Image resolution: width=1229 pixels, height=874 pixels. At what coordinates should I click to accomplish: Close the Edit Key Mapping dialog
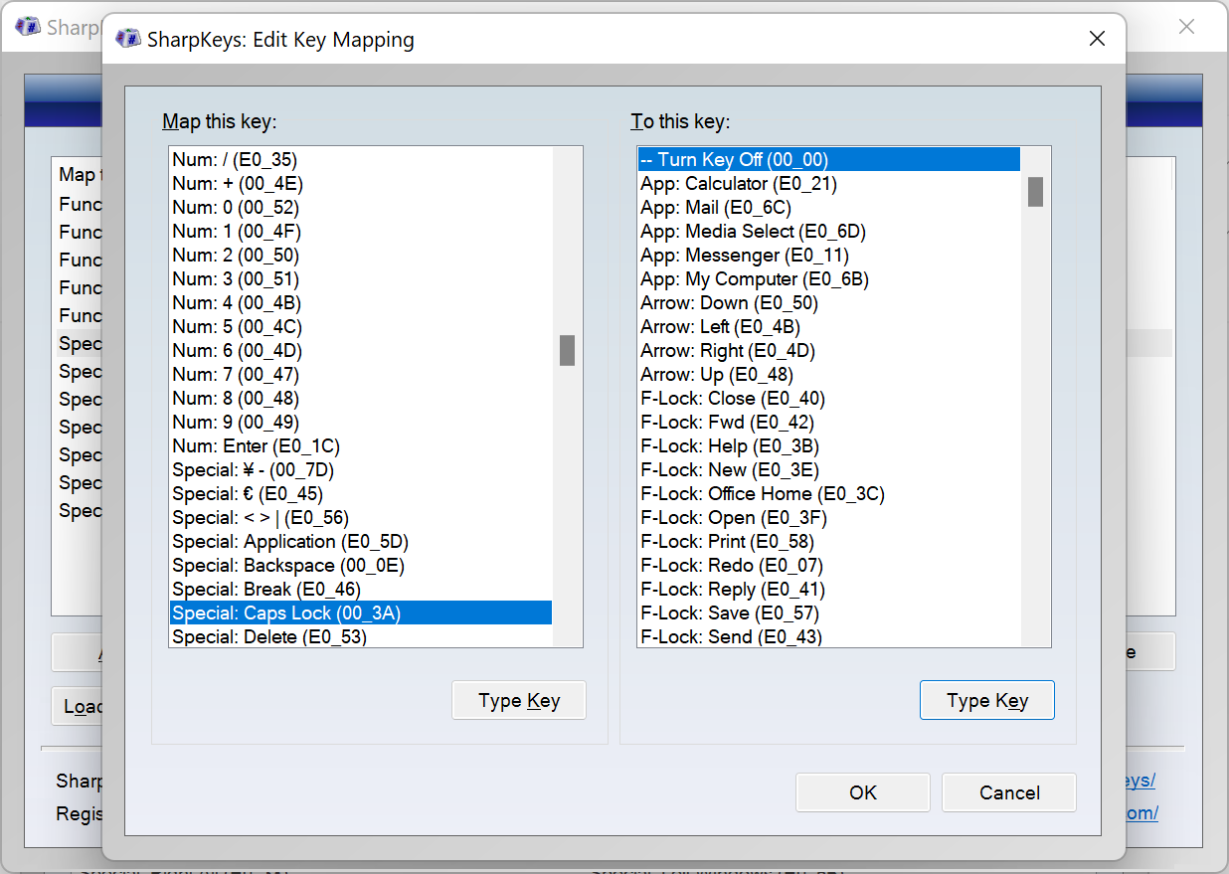[1096, 39]
